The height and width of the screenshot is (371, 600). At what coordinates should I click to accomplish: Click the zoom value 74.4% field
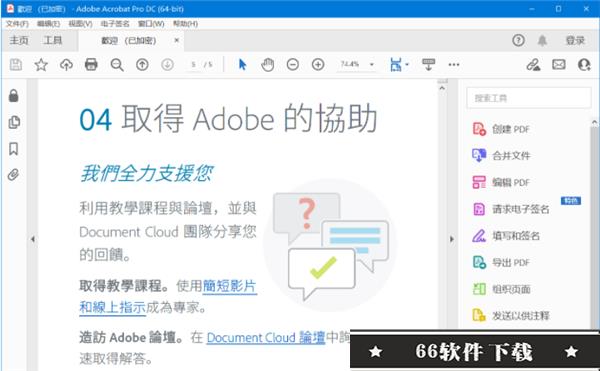tap(350, 64)
